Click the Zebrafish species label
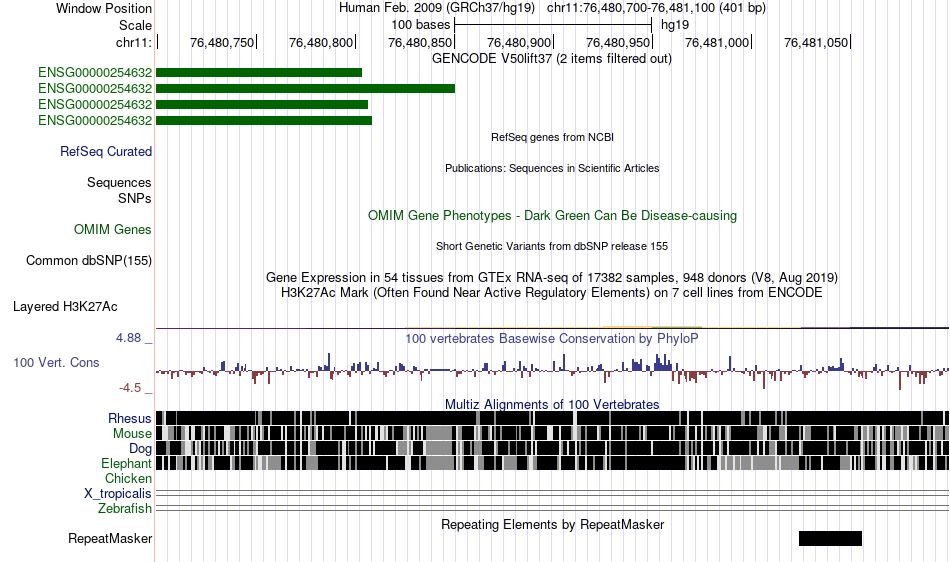The height and width of the screenshot is (562, 950). 125,508
